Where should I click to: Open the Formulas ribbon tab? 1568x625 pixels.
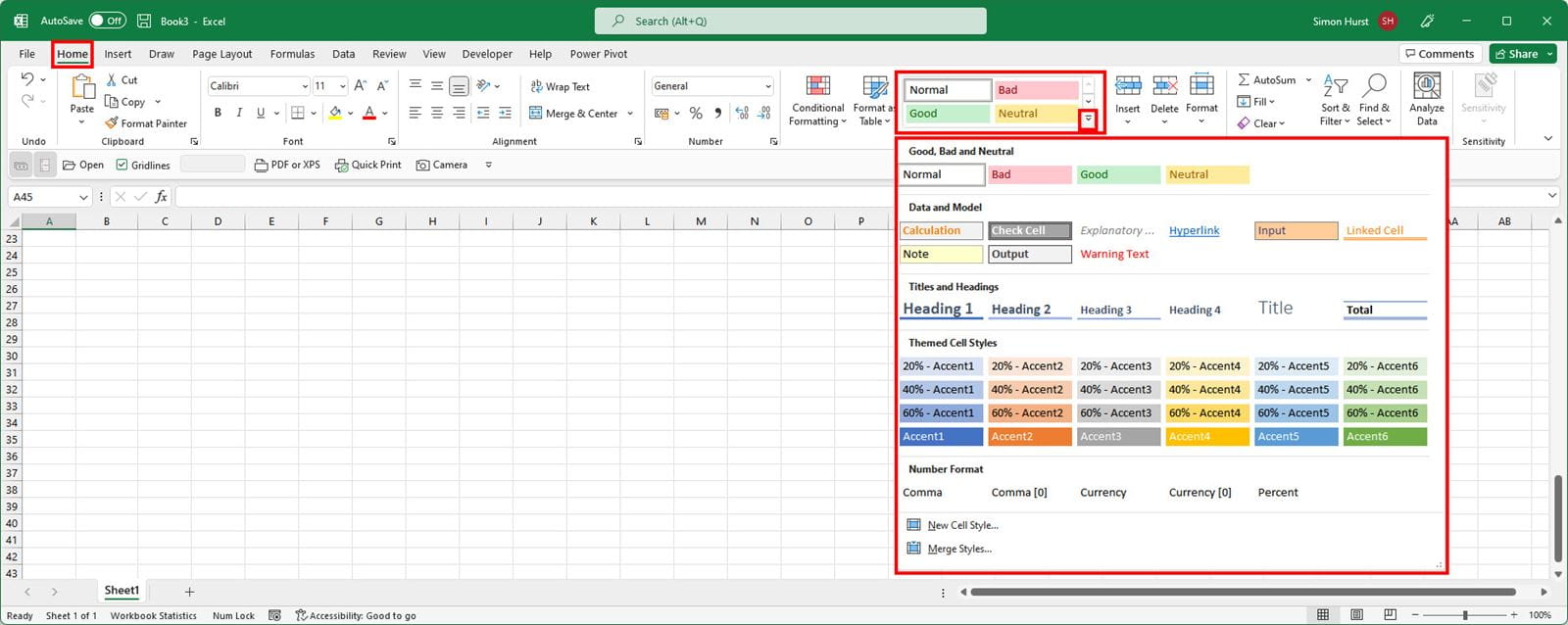(292, 54)
